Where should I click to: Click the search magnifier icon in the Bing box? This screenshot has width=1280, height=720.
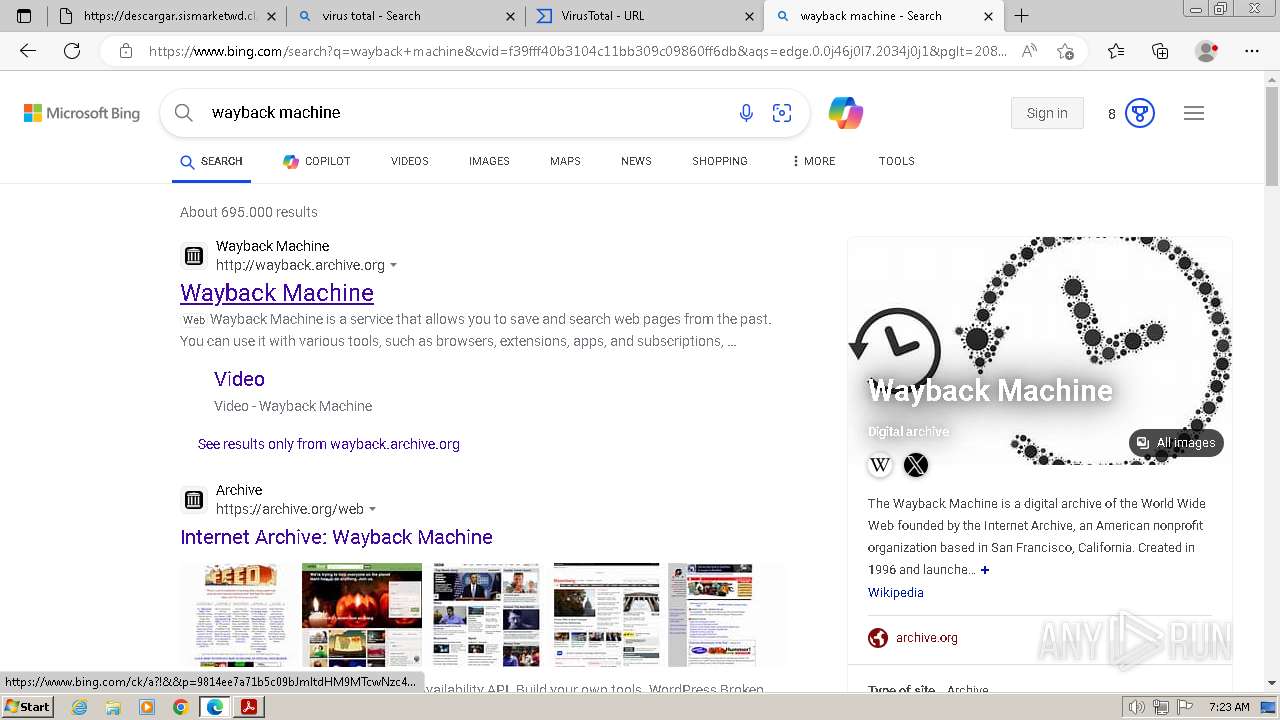click(184, 113)
